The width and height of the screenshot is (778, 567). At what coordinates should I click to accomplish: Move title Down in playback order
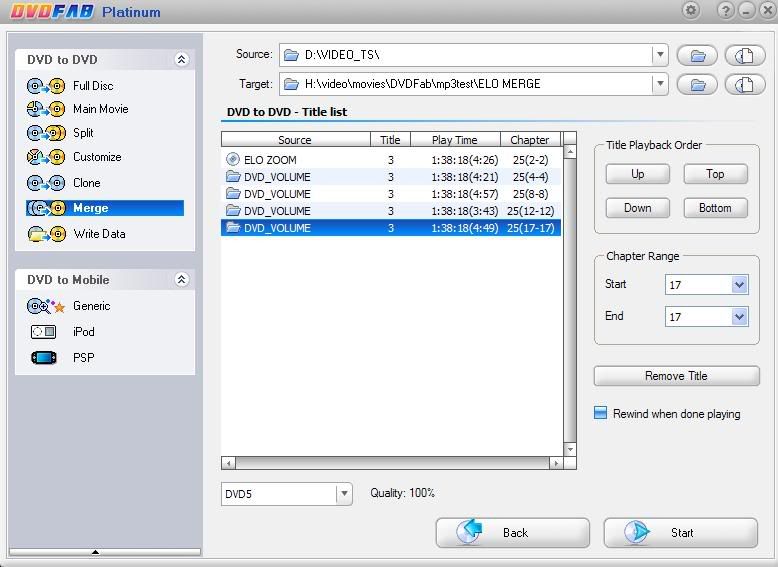click(638, 208)
